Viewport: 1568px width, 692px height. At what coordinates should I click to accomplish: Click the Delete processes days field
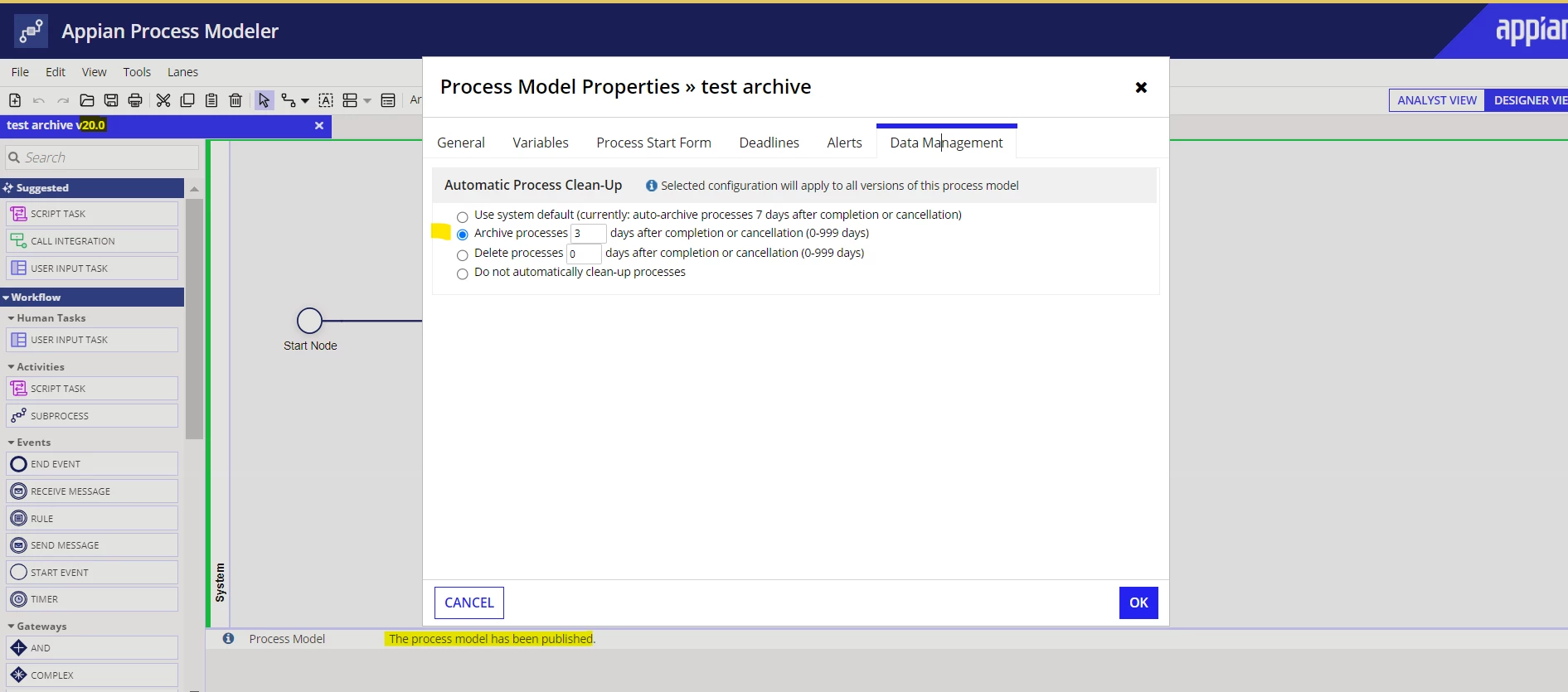[x=584, y=254]
